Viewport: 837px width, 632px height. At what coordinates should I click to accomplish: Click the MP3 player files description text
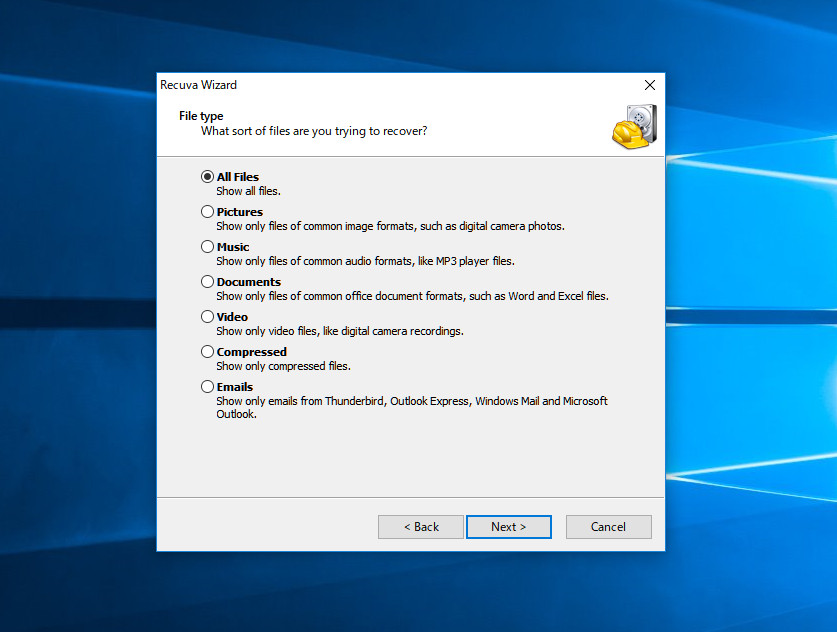tap(366, 261)
